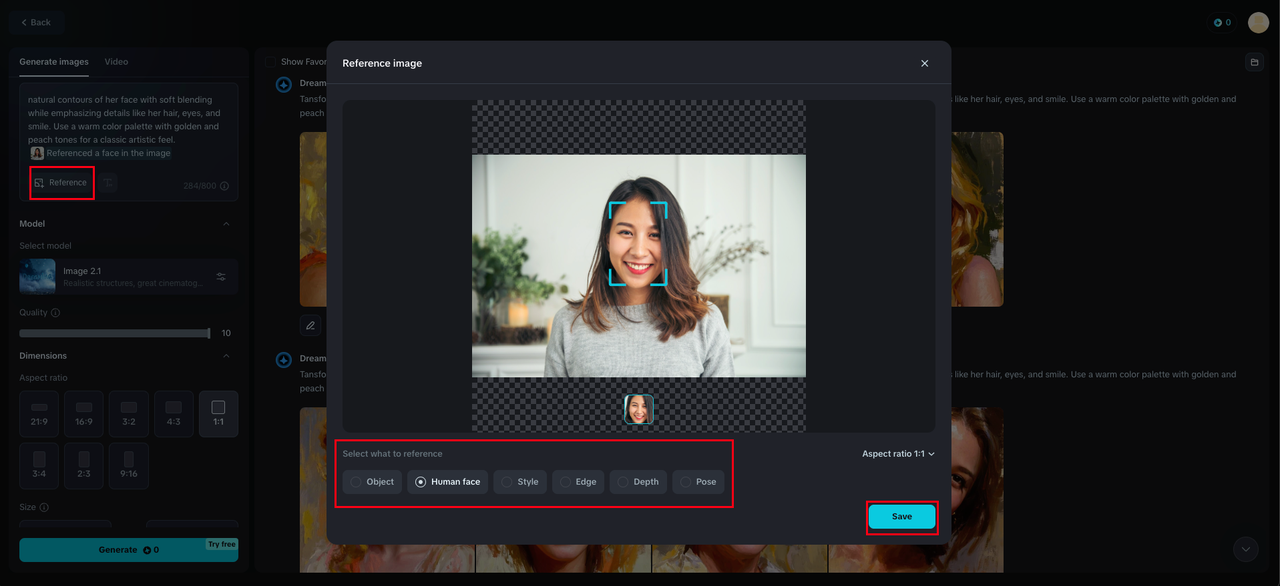Click the character count info icon
Viewport: 1280px width, 586px height.
[x=224, y=186]
